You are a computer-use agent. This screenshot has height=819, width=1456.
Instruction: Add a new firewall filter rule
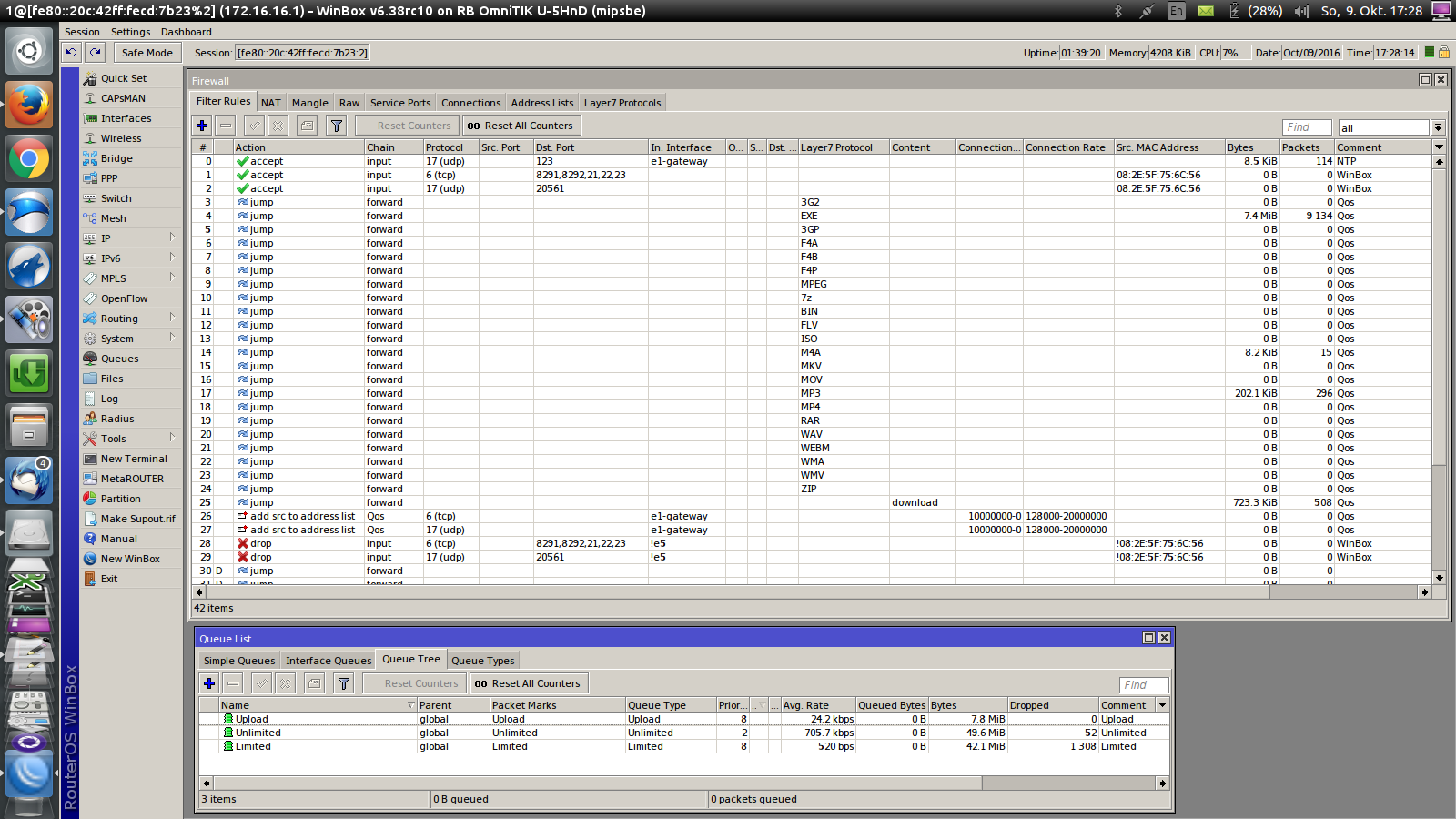point(202,126)
